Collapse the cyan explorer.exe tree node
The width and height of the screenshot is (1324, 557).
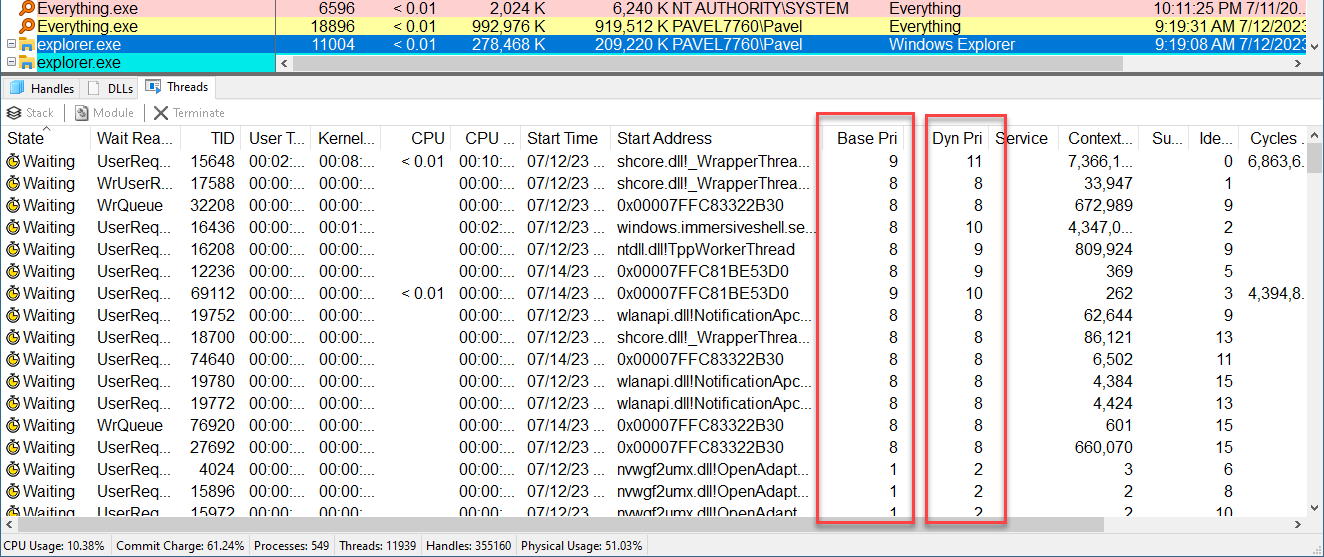(x=11, y=64)
